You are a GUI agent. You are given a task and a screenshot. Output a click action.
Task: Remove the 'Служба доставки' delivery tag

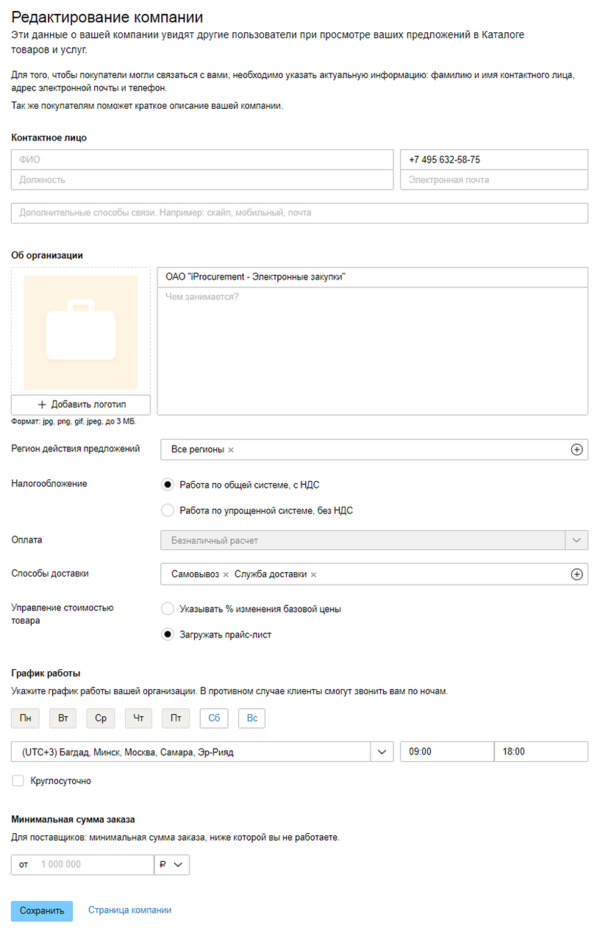point(313,574)
